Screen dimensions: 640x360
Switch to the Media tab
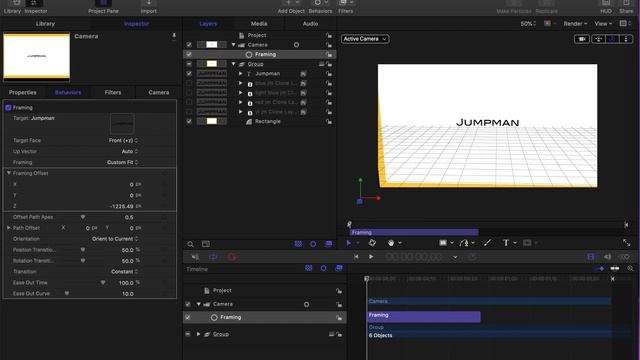point(259,24)
